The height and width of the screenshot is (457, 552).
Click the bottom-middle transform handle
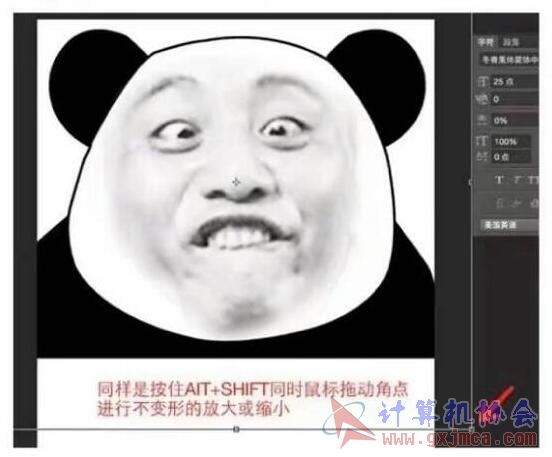(236, 429)
